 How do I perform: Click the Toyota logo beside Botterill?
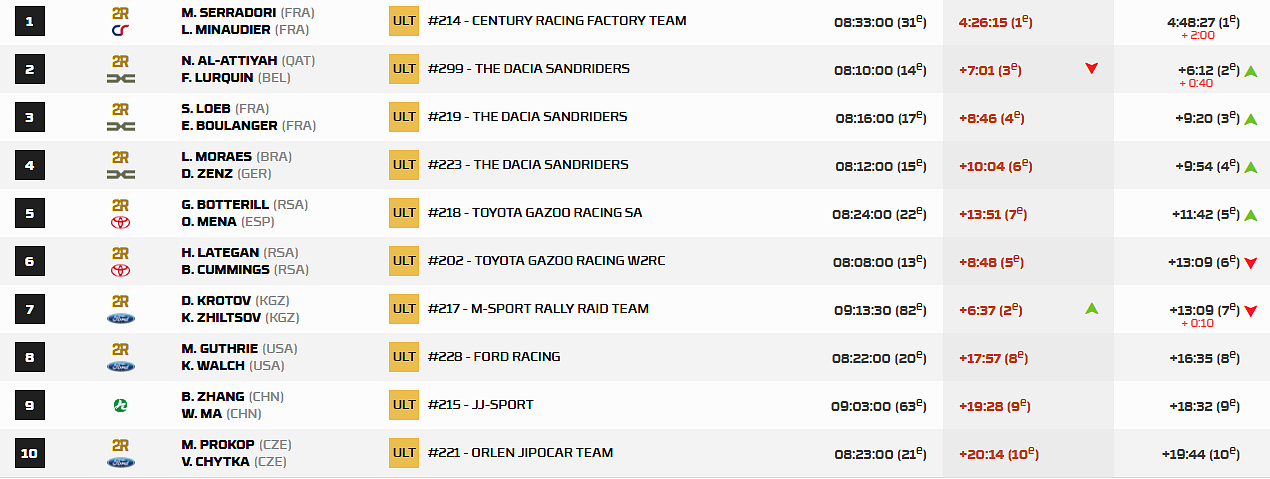pyautogui.click(x=120, y=222)
